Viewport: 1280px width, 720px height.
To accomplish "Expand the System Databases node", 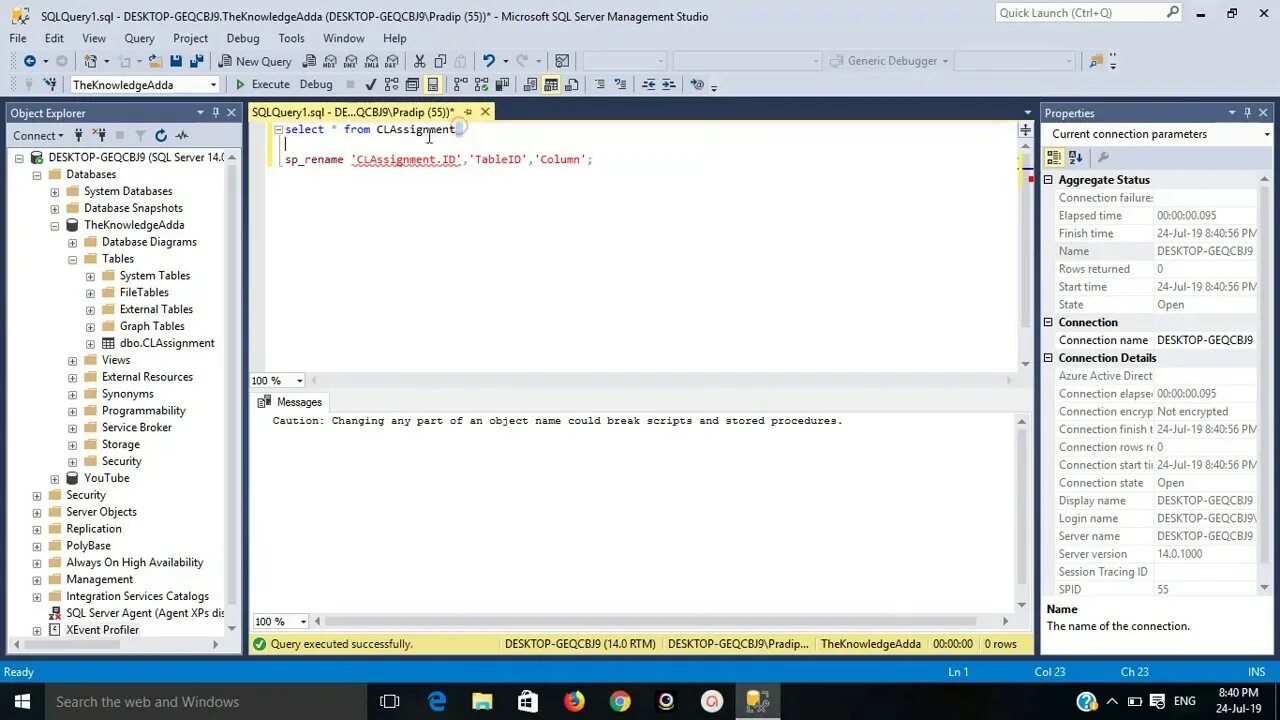I will coord(55,191).
